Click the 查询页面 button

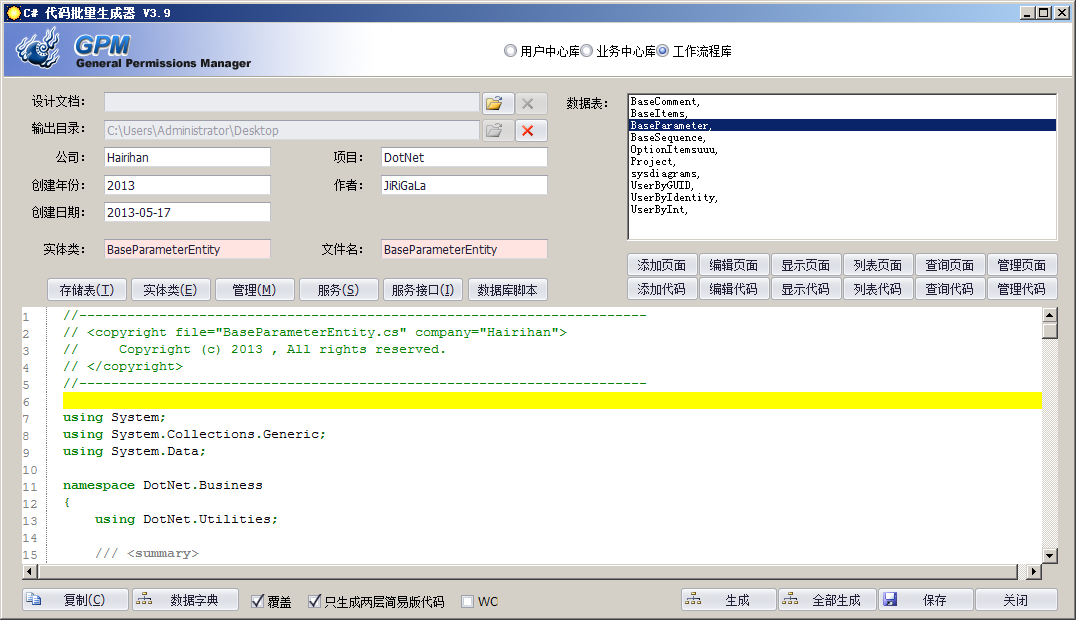[950, 265]
